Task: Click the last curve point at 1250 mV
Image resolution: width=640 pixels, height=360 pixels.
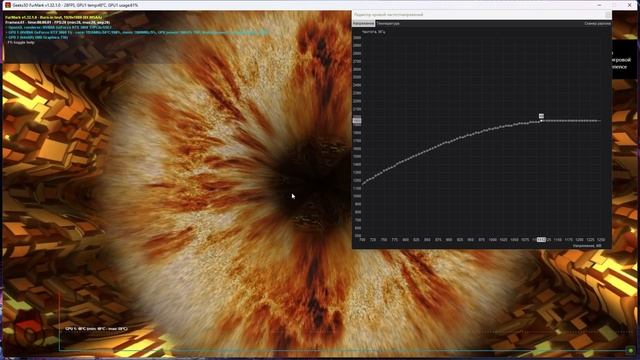Action: [x=600, y=120]
